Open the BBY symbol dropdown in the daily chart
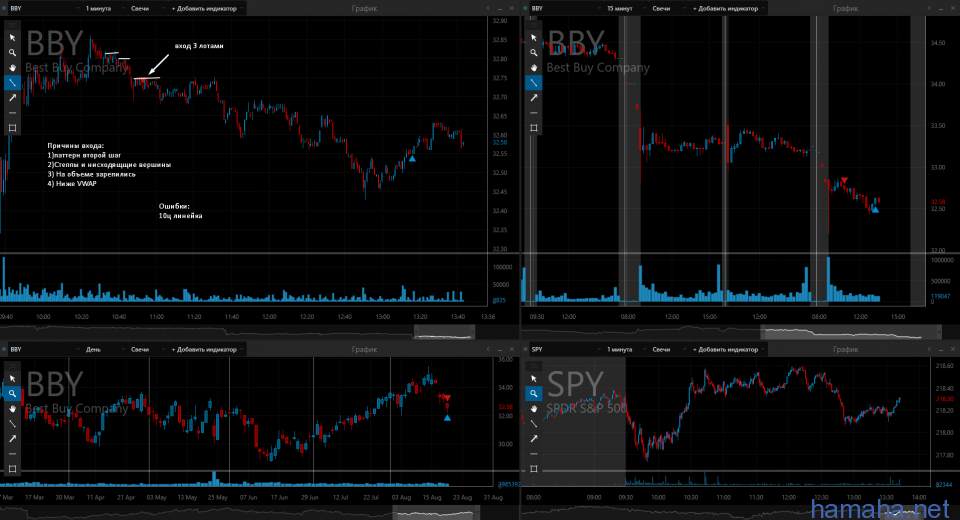 pyautogui.click(x=44, y=349)
